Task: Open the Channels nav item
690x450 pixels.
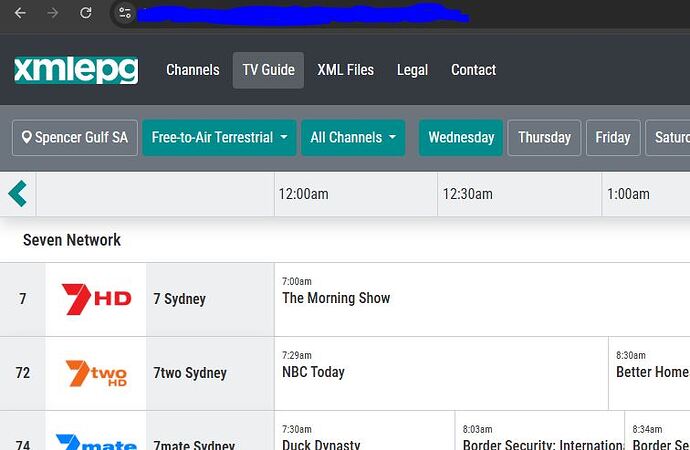Action: (x=193, y=70)
